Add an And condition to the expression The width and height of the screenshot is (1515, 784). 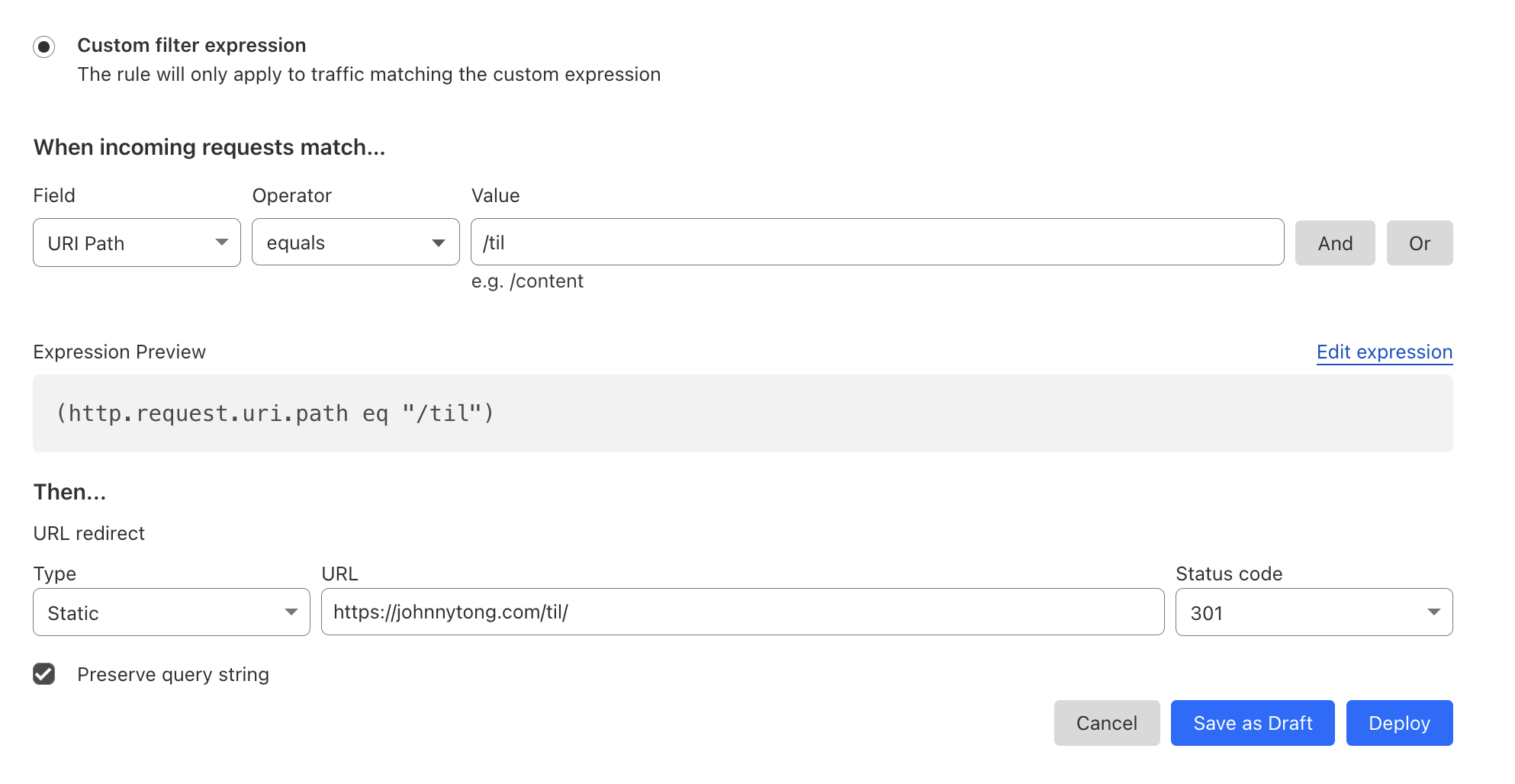1334,243
